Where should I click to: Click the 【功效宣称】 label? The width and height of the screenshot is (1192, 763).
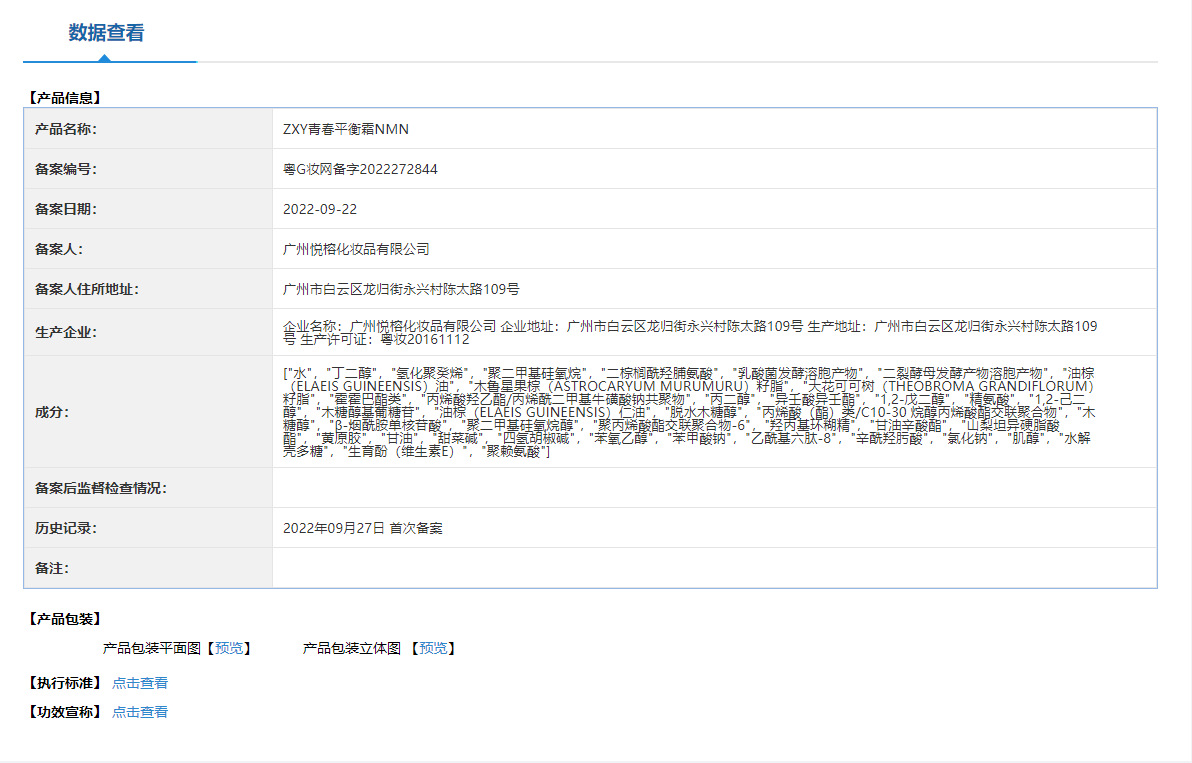click(65, 712)
